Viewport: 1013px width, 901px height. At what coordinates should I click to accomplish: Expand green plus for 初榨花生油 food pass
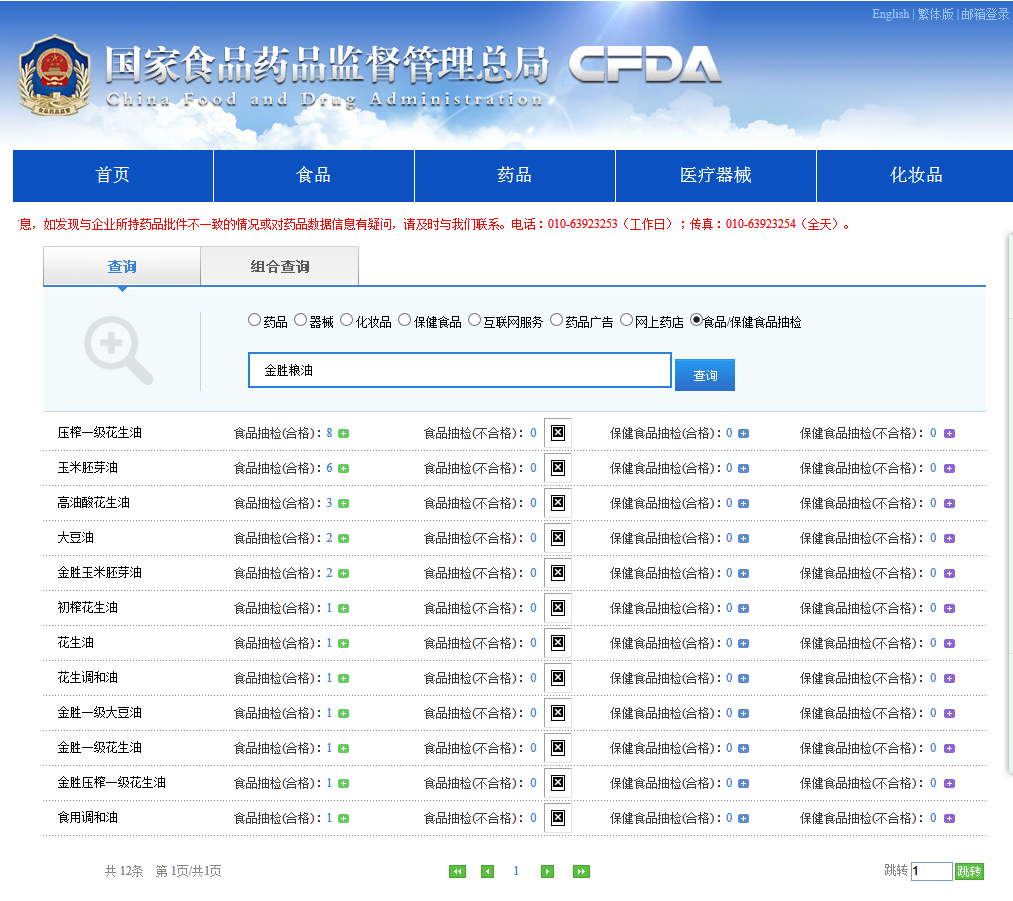pyautogui.click(x=344, y=608)
